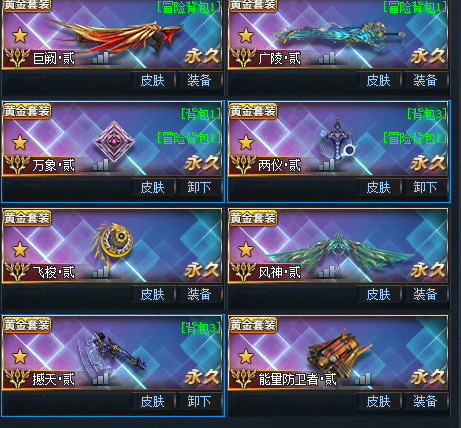Open 皮肤 skins for 撼天·贰
461x428 pixels.
click(153, 401)
